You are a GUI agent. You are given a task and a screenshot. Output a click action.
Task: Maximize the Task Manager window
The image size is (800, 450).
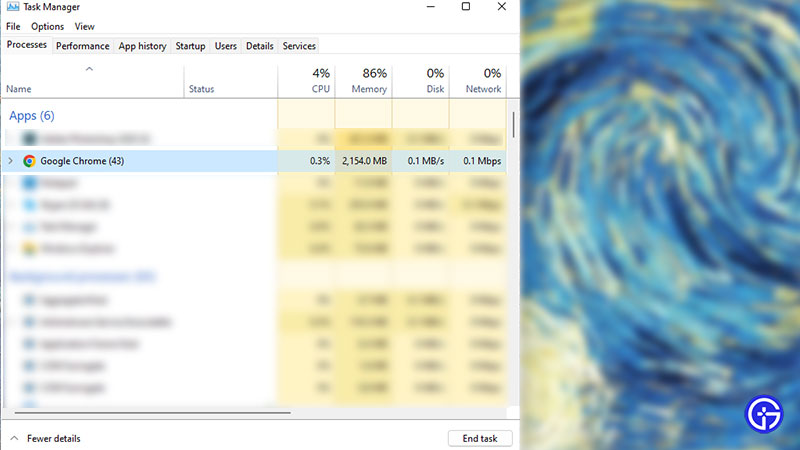(466, 7)
